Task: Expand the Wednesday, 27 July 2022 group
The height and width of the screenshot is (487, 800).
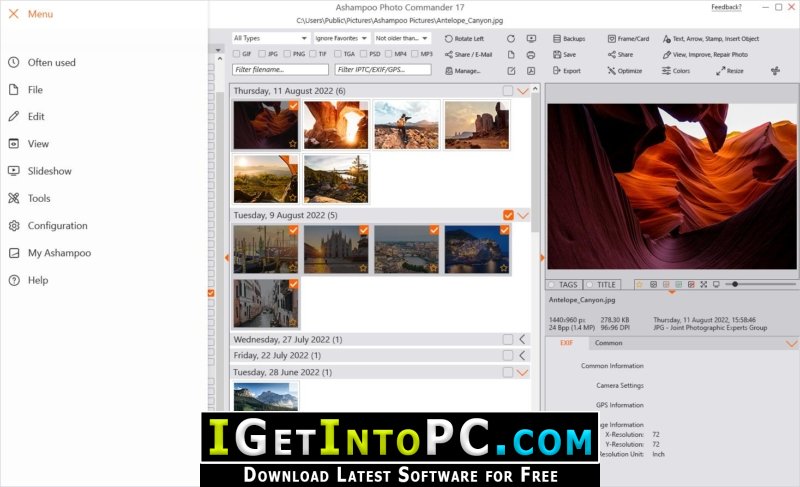Action: point(522,339)
